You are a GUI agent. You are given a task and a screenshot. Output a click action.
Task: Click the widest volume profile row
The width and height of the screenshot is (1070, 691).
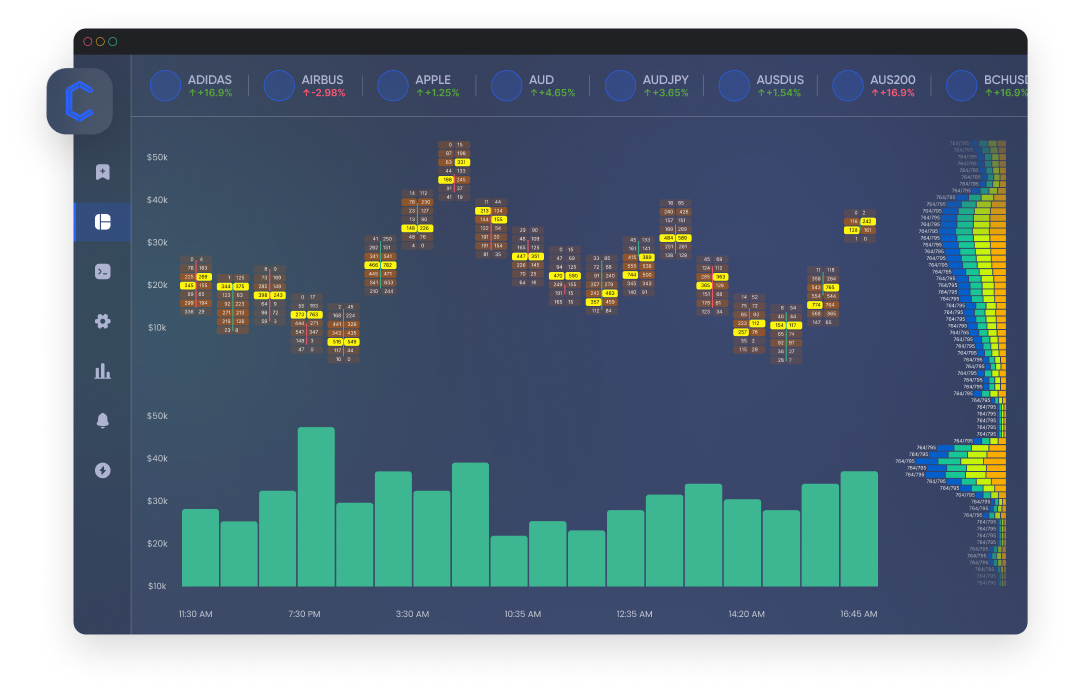[951, 461]
